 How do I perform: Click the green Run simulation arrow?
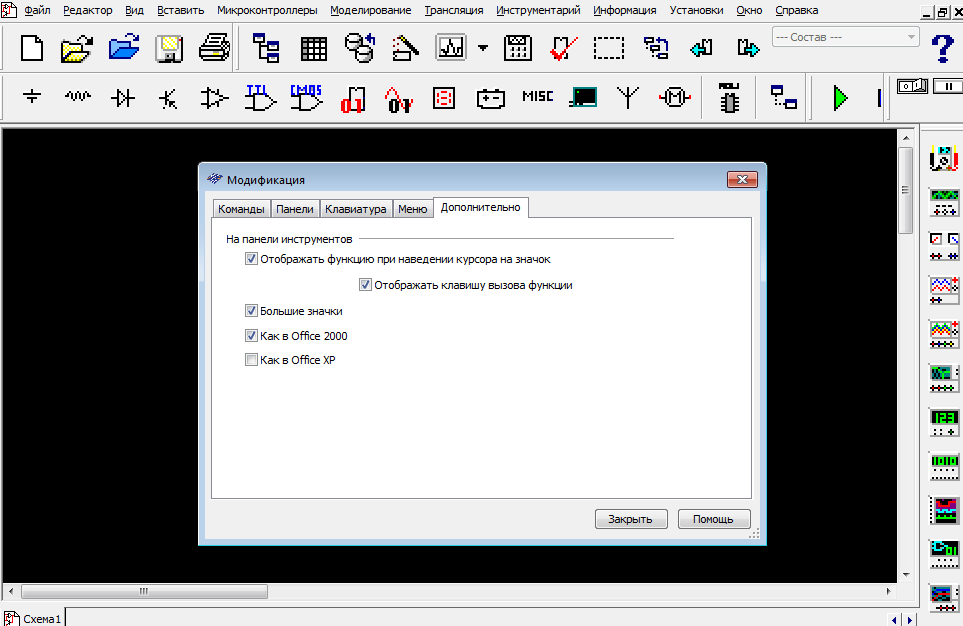(x=840, y=98)
